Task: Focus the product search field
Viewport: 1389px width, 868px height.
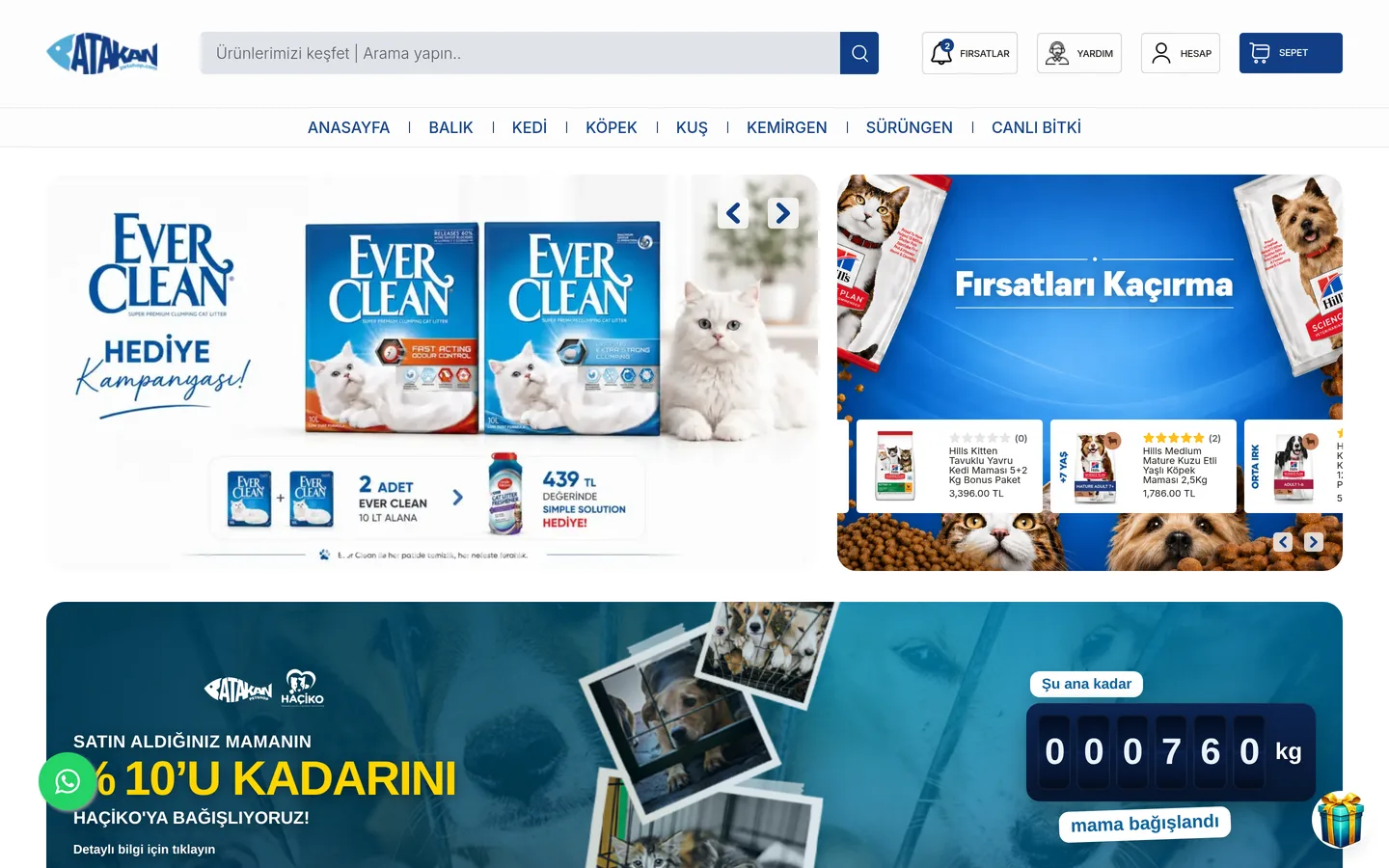Action: click(x=520, y=53)
